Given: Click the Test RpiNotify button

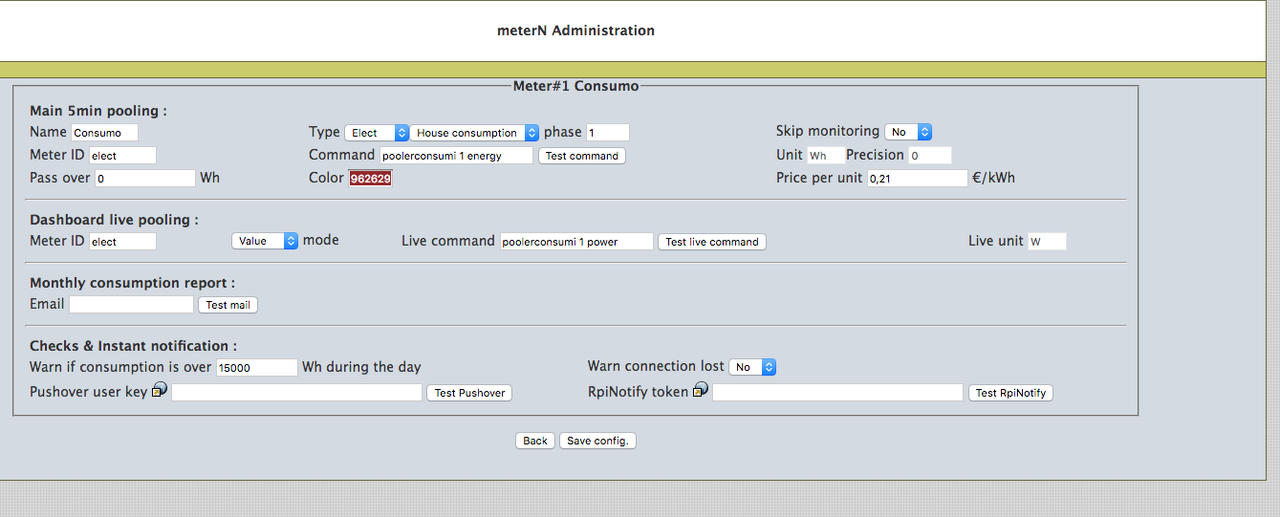Looking at the screenshot, I should (1011, 393).
